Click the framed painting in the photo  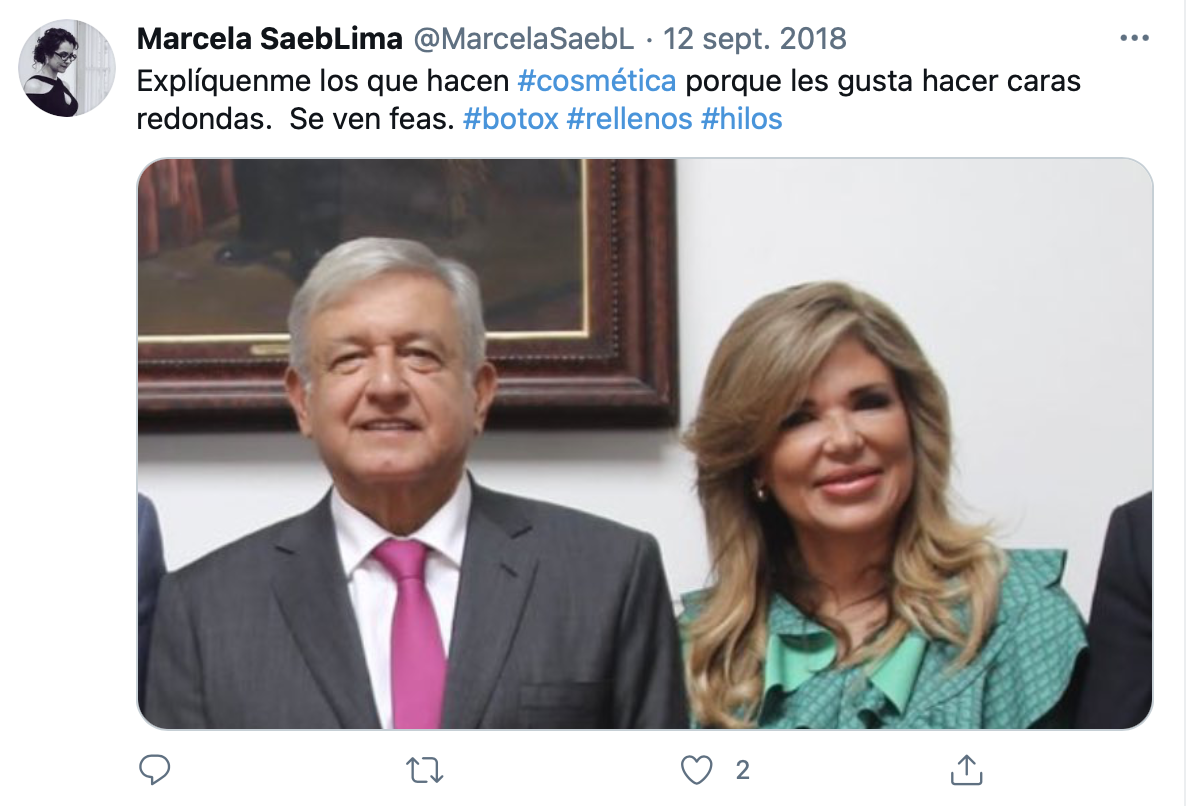coord(407,289)
